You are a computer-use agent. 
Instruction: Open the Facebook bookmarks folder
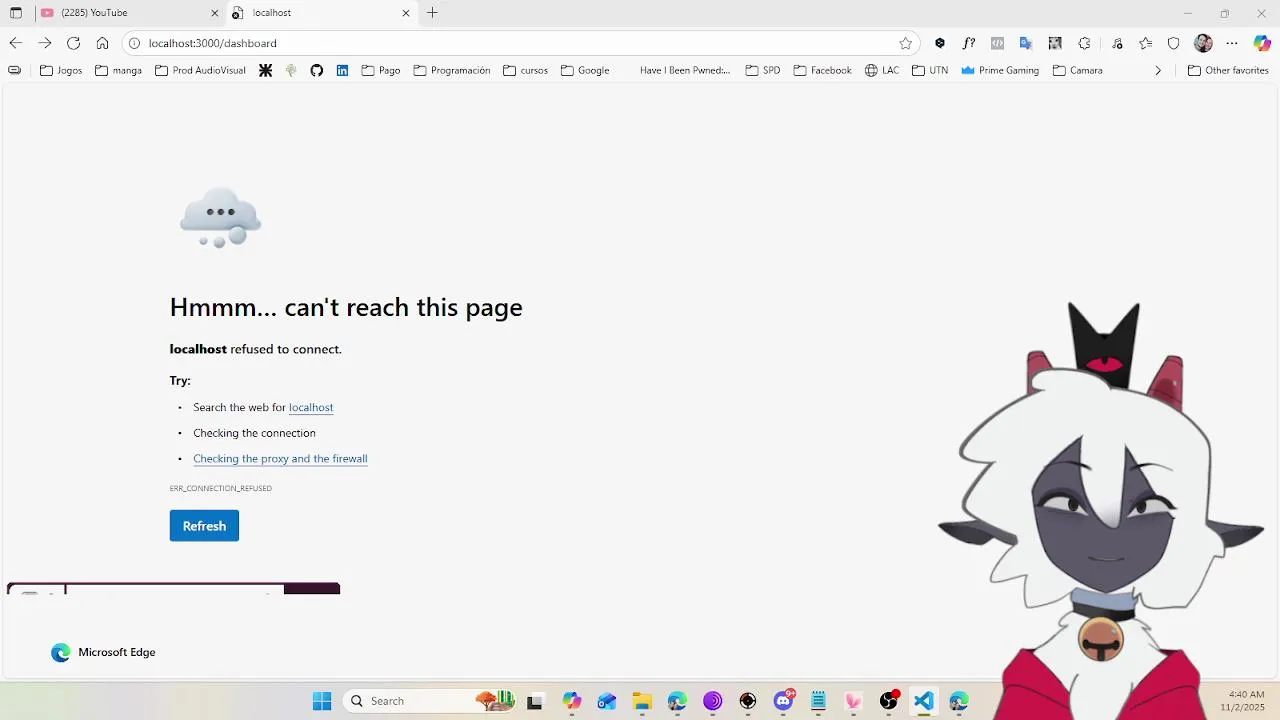click(823, 70)
